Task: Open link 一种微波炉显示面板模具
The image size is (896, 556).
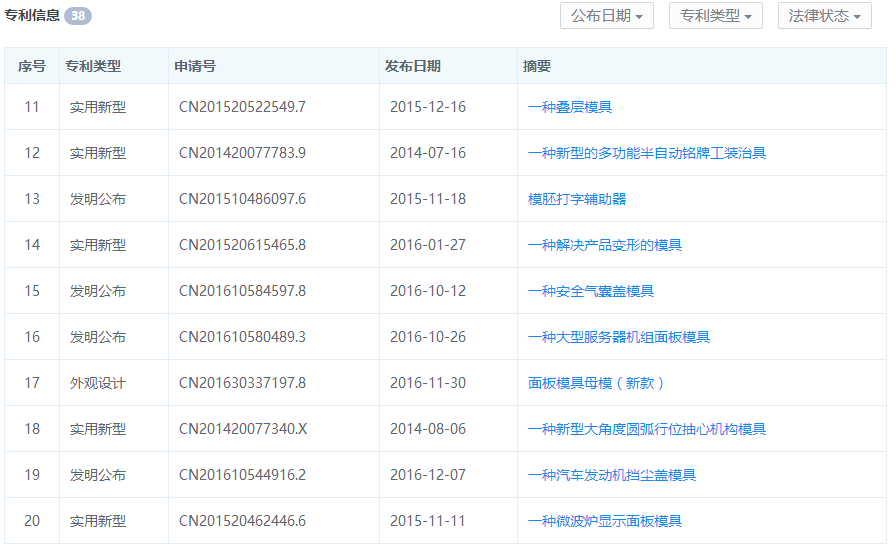Action: pyautogui.click(x=605, y=521)
